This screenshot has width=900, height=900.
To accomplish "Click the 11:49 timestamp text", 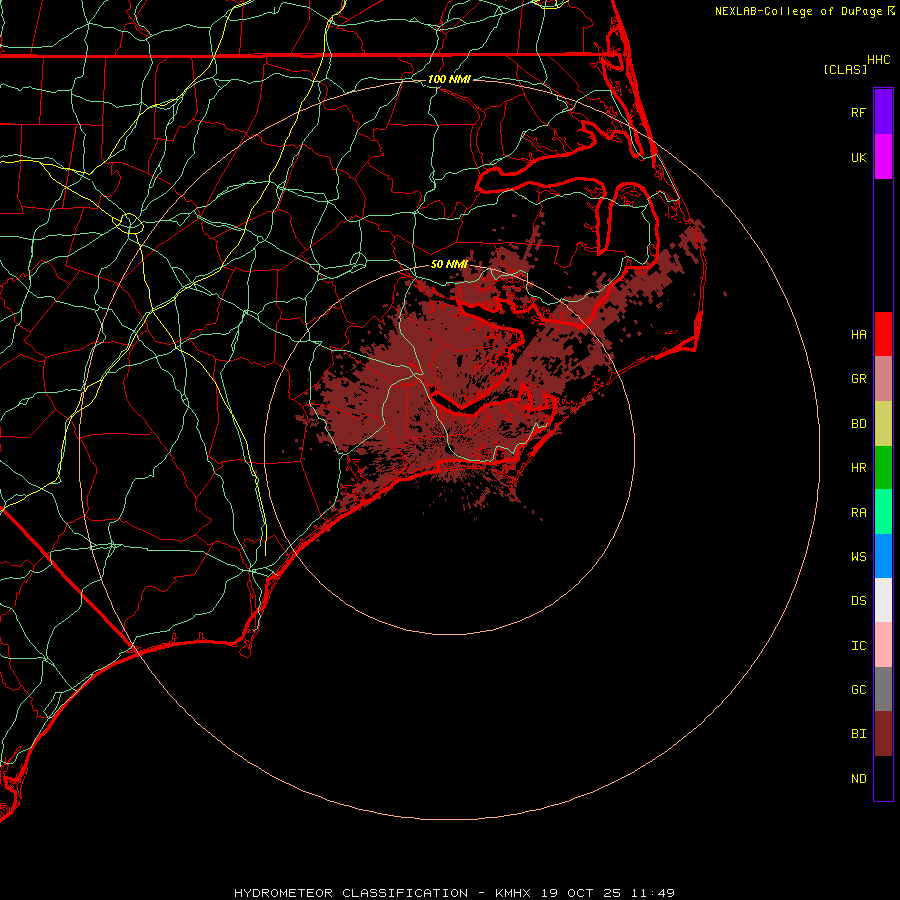I will coord(653,893).
